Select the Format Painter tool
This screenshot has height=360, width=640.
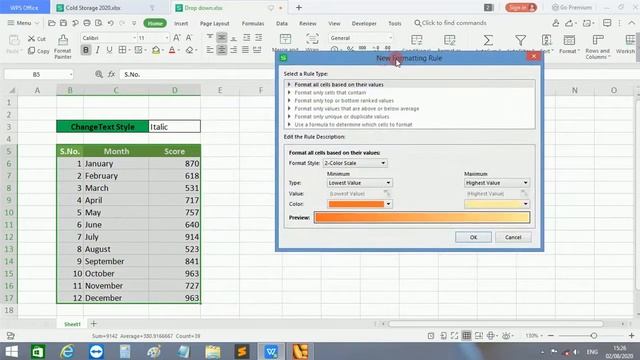62,47
